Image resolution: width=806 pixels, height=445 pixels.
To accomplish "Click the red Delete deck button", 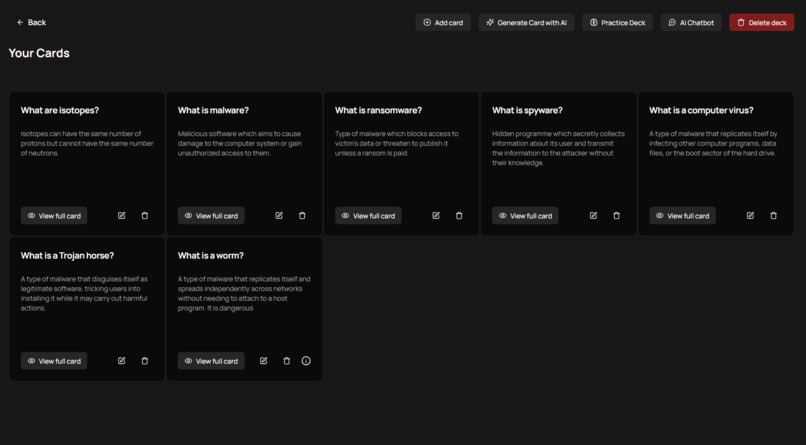I will [x=762, y=23].
